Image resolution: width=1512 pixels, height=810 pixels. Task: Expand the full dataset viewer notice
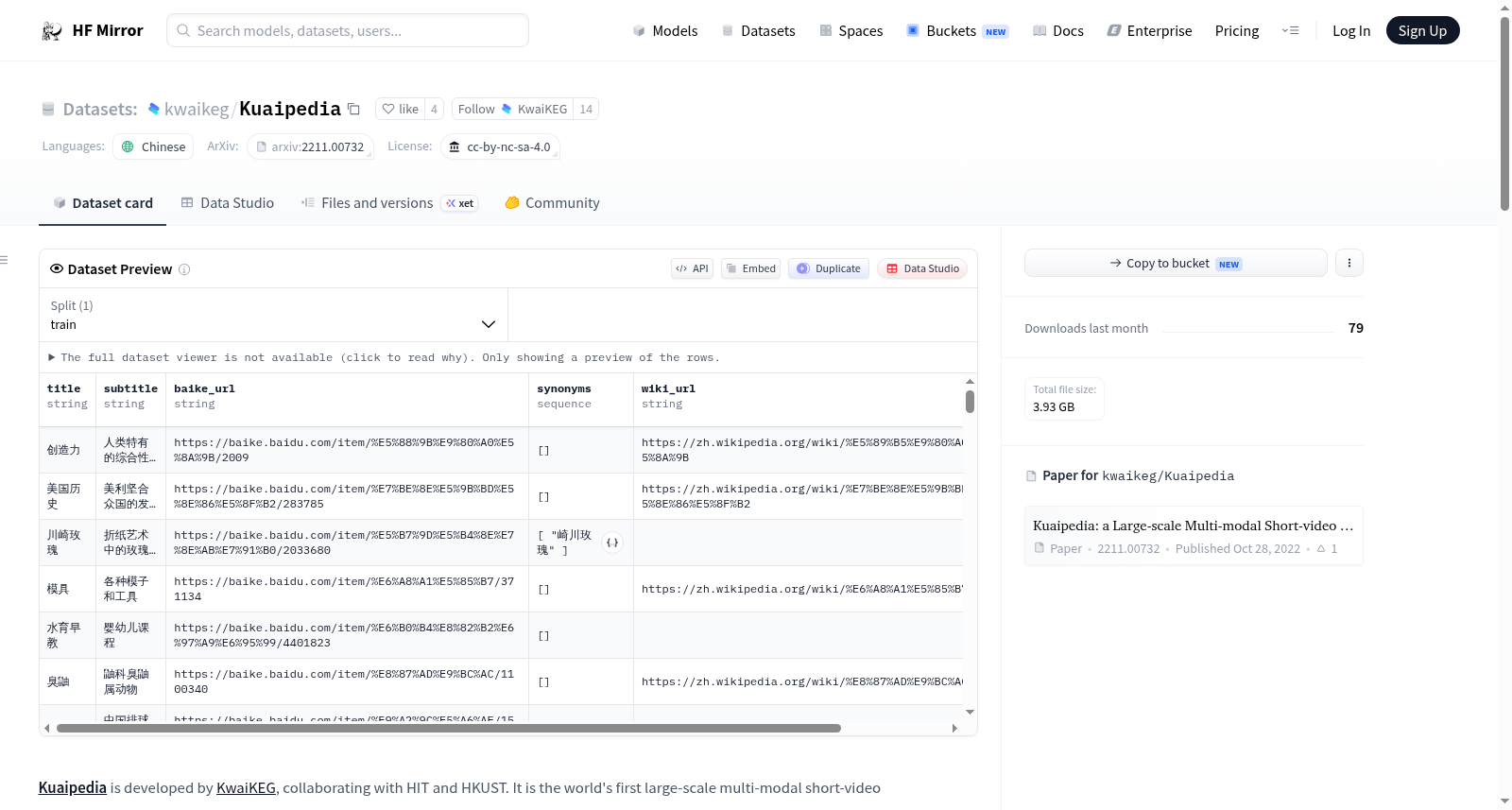385,358
